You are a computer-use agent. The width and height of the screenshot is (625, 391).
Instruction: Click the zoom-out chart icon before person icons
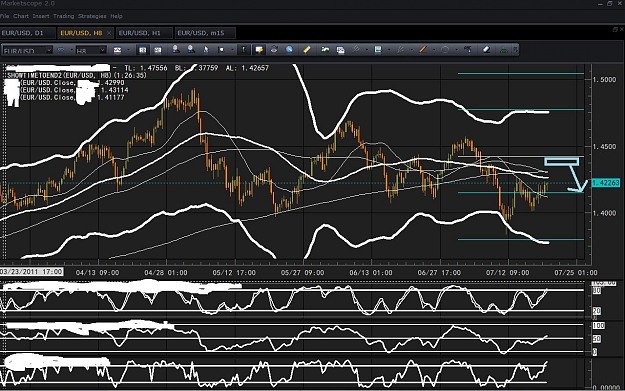(158, 50)
